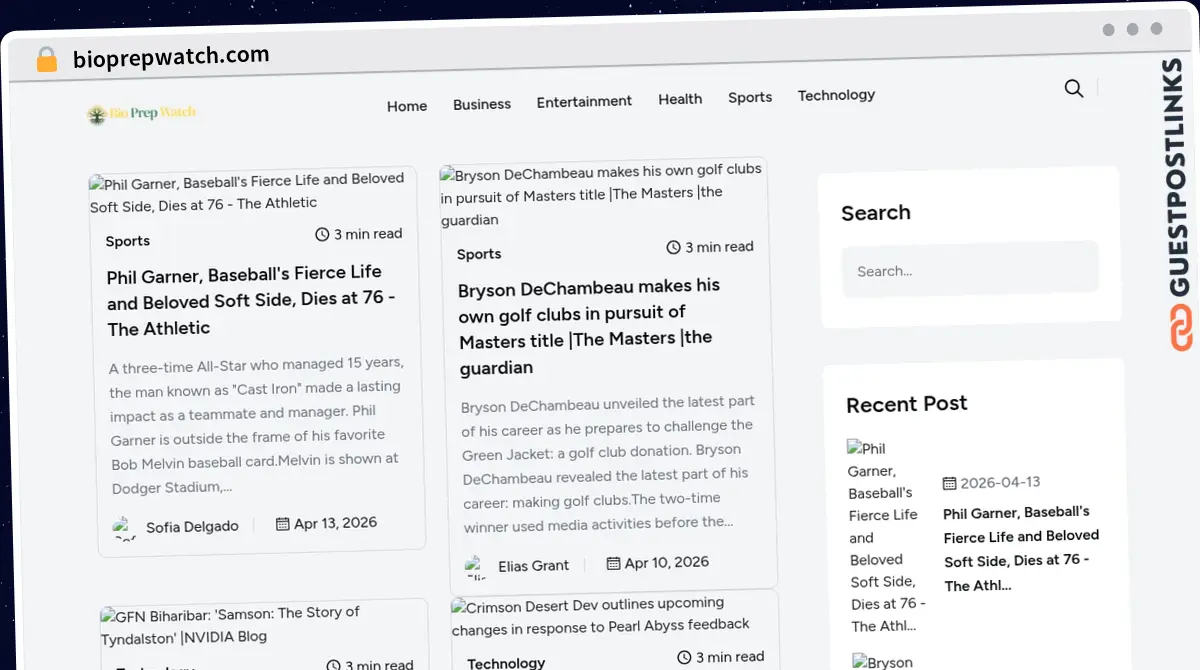The height and width of the screenshot is (670, 1200).
Task: Click inside the sidebar Search field
Action: point(970,269)
